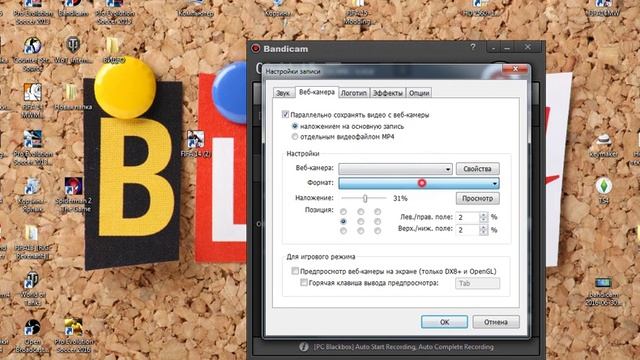
Task: Open the Веб-камера device dropdown
Action: tap(395, 169)
